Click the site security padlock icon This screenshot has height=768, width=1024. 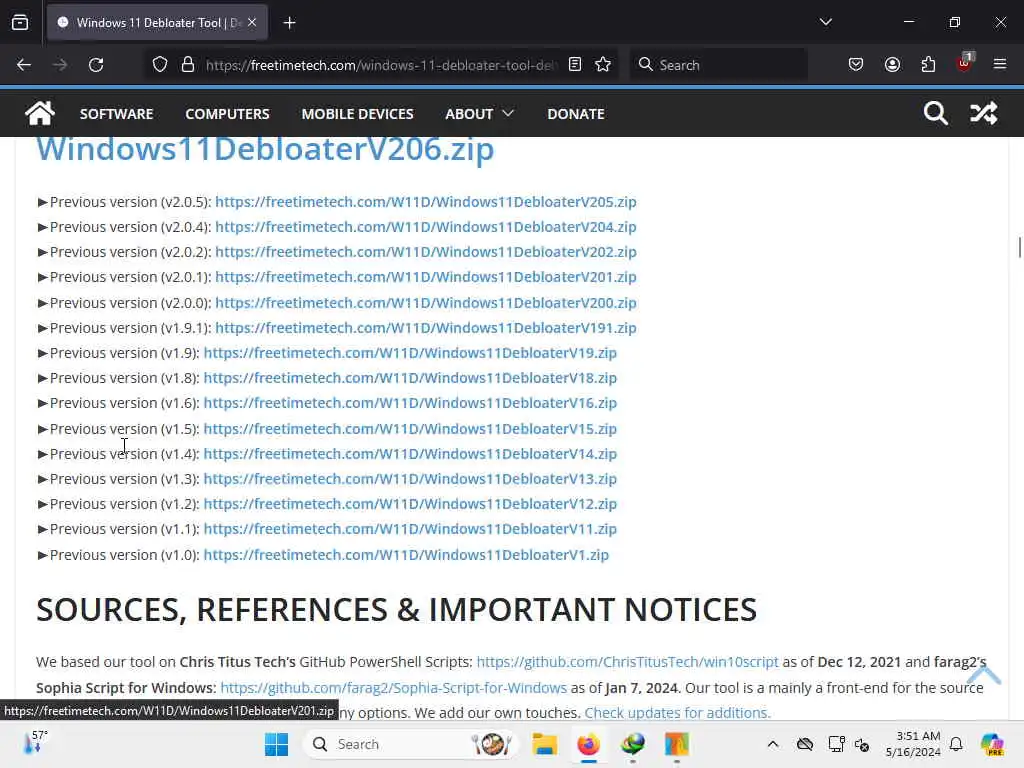pyautogui.click(x=188, y=65)
